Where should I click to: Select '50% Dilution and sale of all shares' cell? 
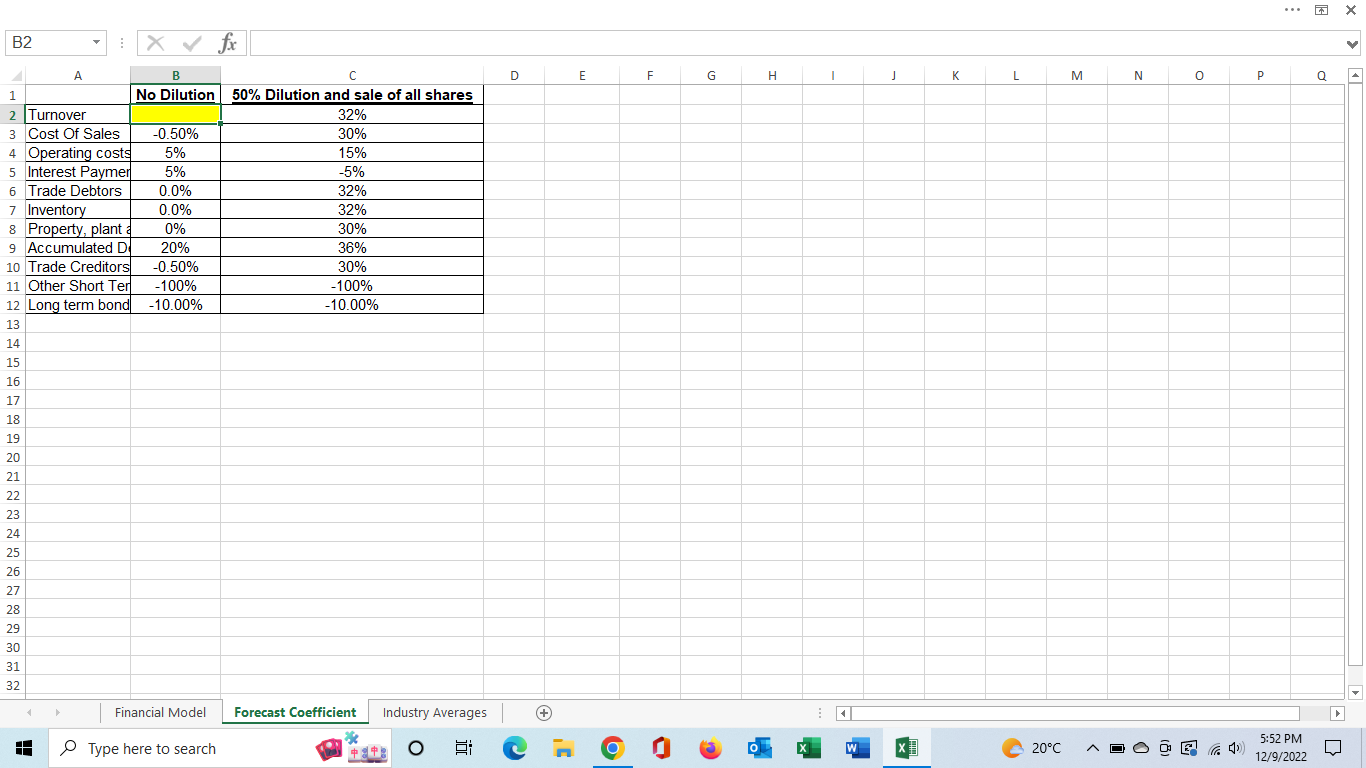tap(352, 95)
